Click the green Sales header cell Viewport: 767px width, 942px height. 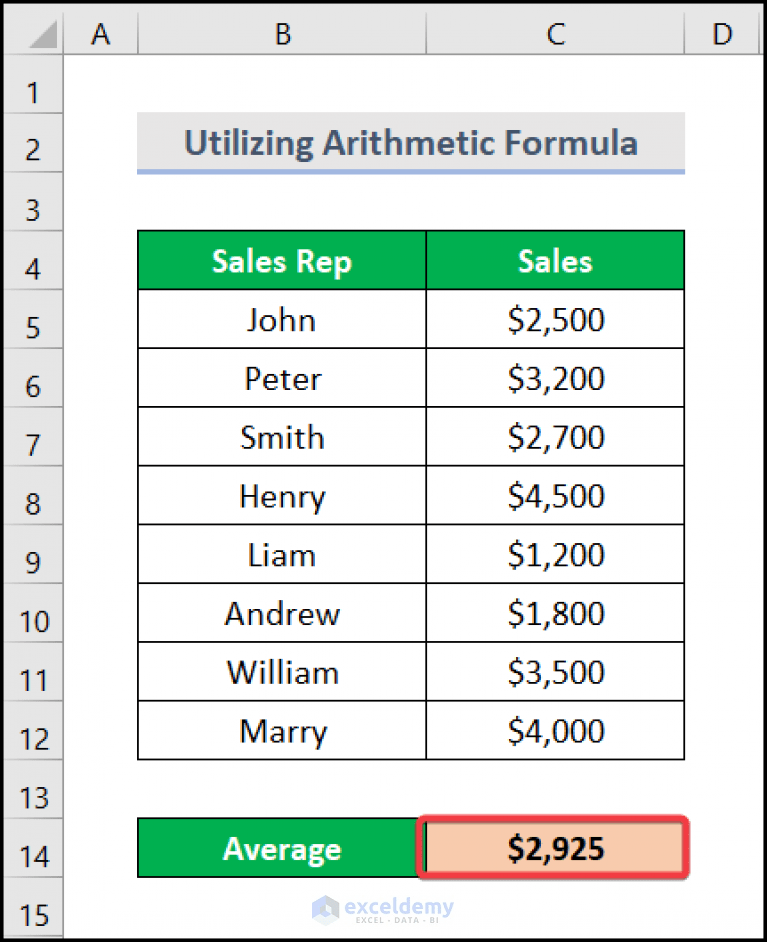click(x=555, y=260)
